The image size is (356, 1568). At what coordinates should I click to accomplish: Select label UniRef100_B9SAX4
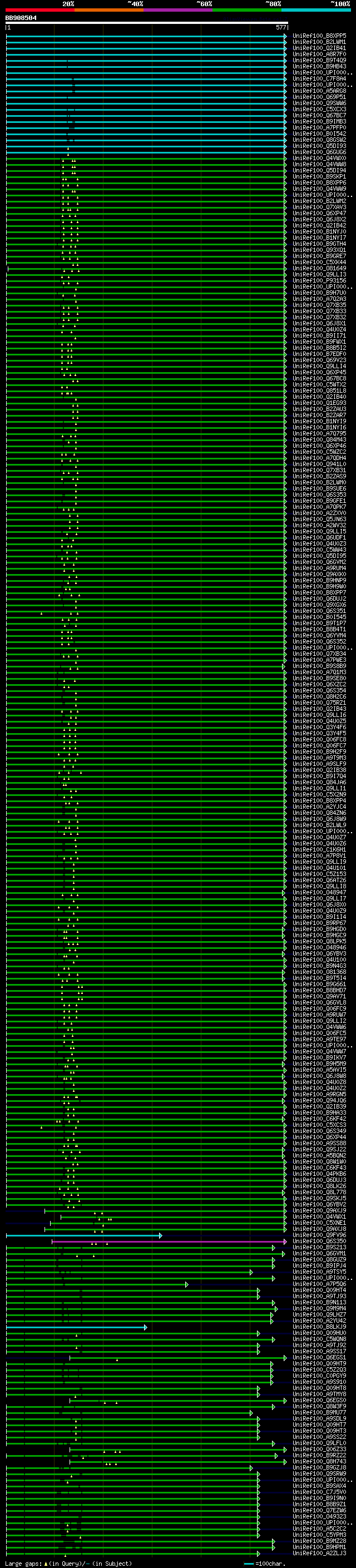pos(319,1486)
